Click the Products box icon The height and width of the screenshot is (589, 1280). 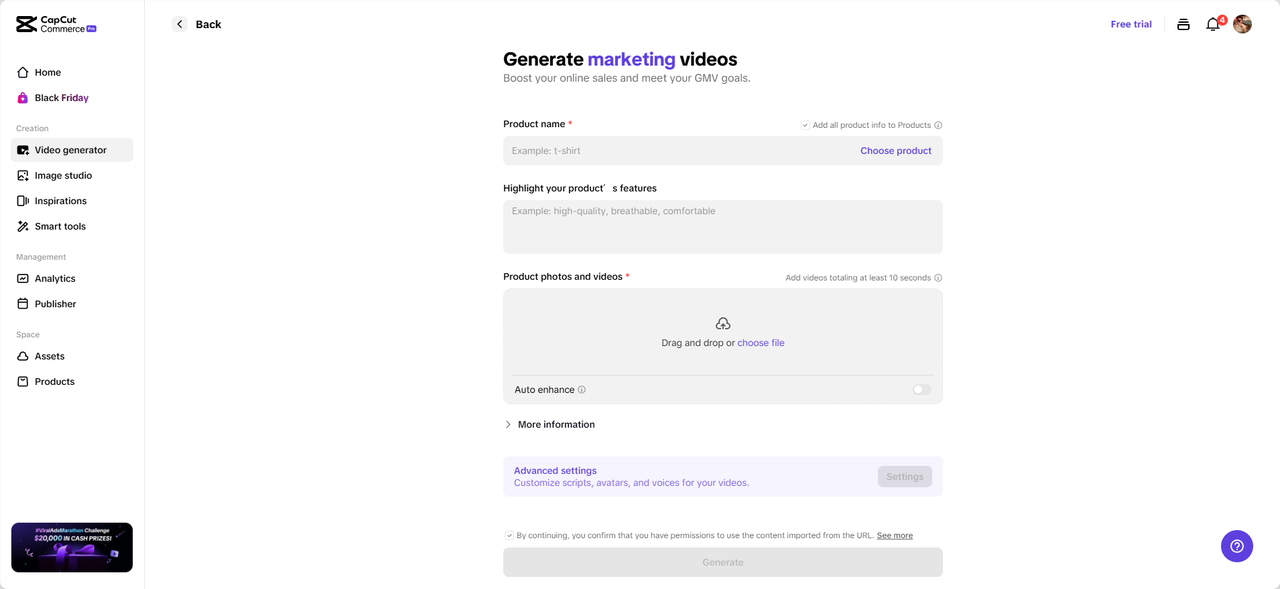tap(23, 381)
